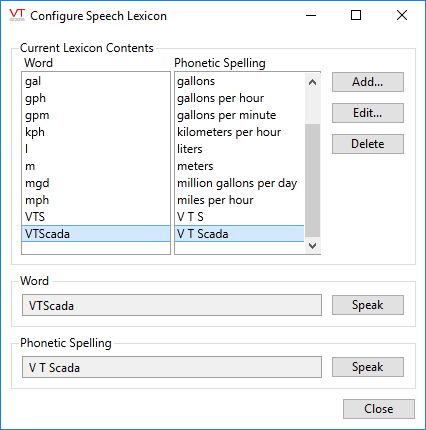This screenshot has height=430, width=426.
Task: Click the Phonetic Spelling field showing V T Scada
Action: [172, 367]
